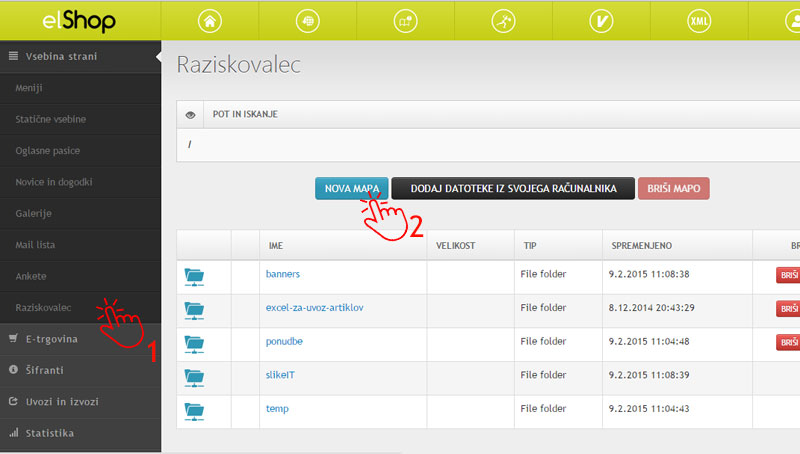Delete the banners folder with BRIŠI
This screenshot has width=800, height=454.
point(788,275)
